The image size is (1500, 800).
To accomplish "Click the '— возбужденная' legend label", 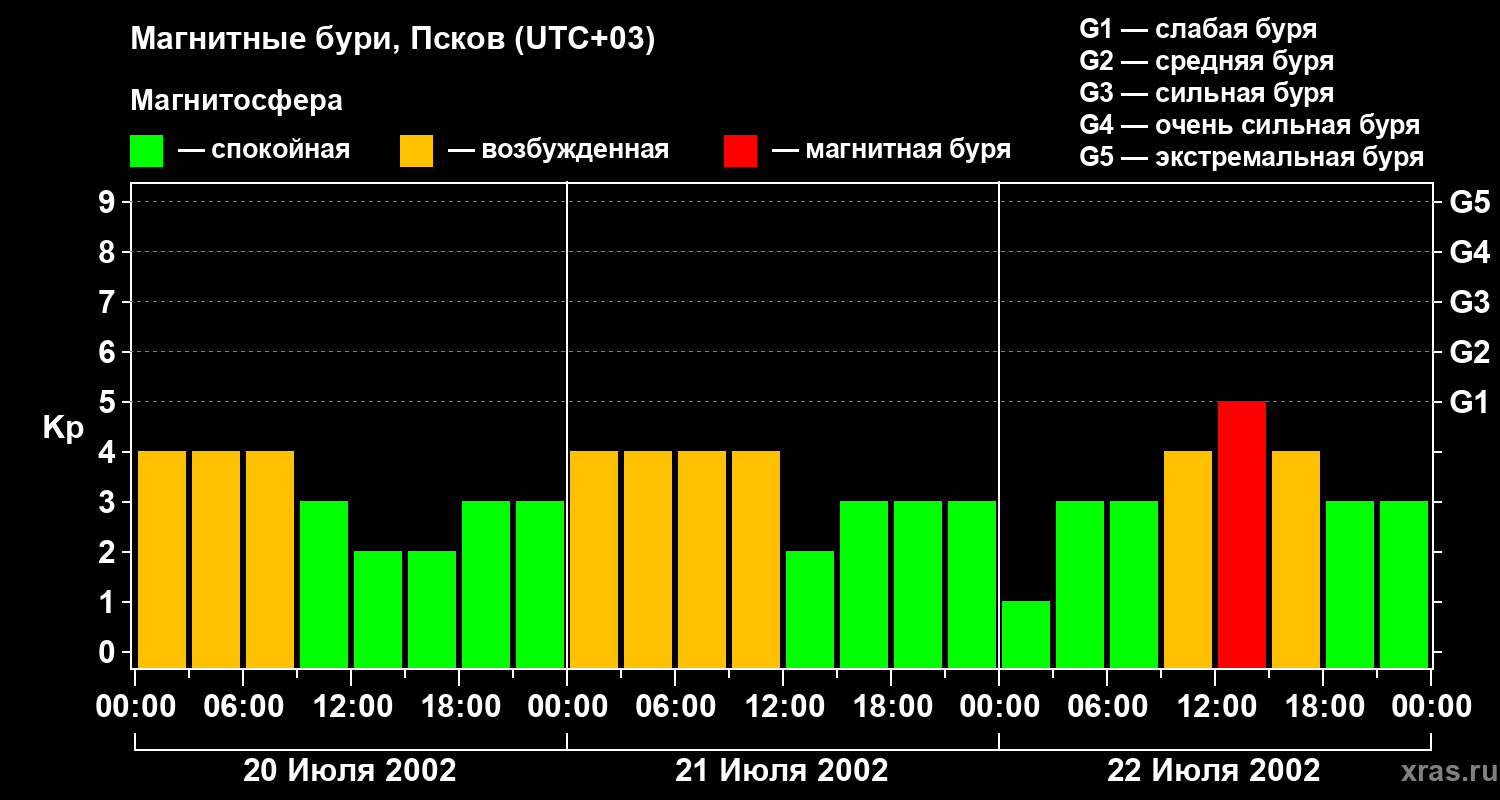I will [x=558, y=151].
